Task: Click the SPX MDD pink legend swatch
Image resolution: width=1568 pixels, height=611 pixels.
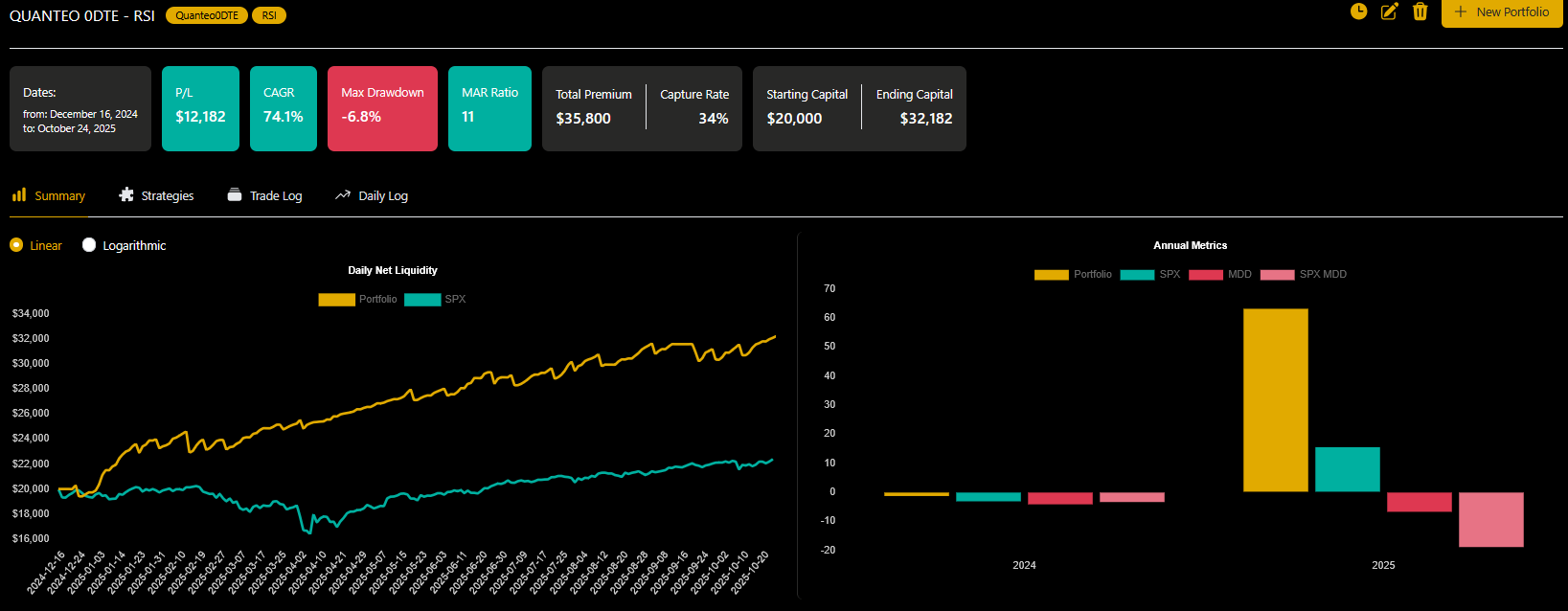Action: (1277, 275)
